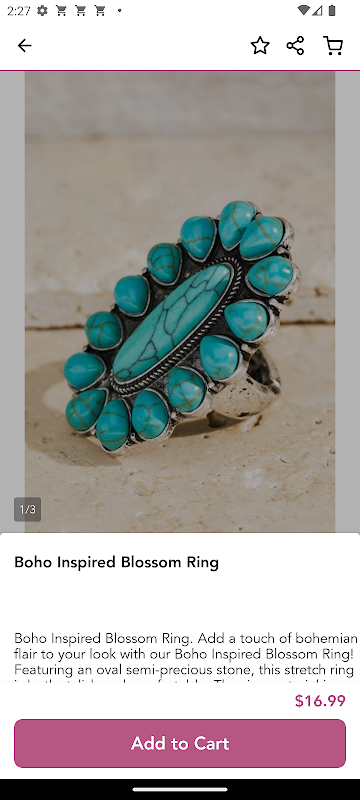Add the ring to your cart
Image resolution: width=360 pixels, height=800 pixels.
180,743
